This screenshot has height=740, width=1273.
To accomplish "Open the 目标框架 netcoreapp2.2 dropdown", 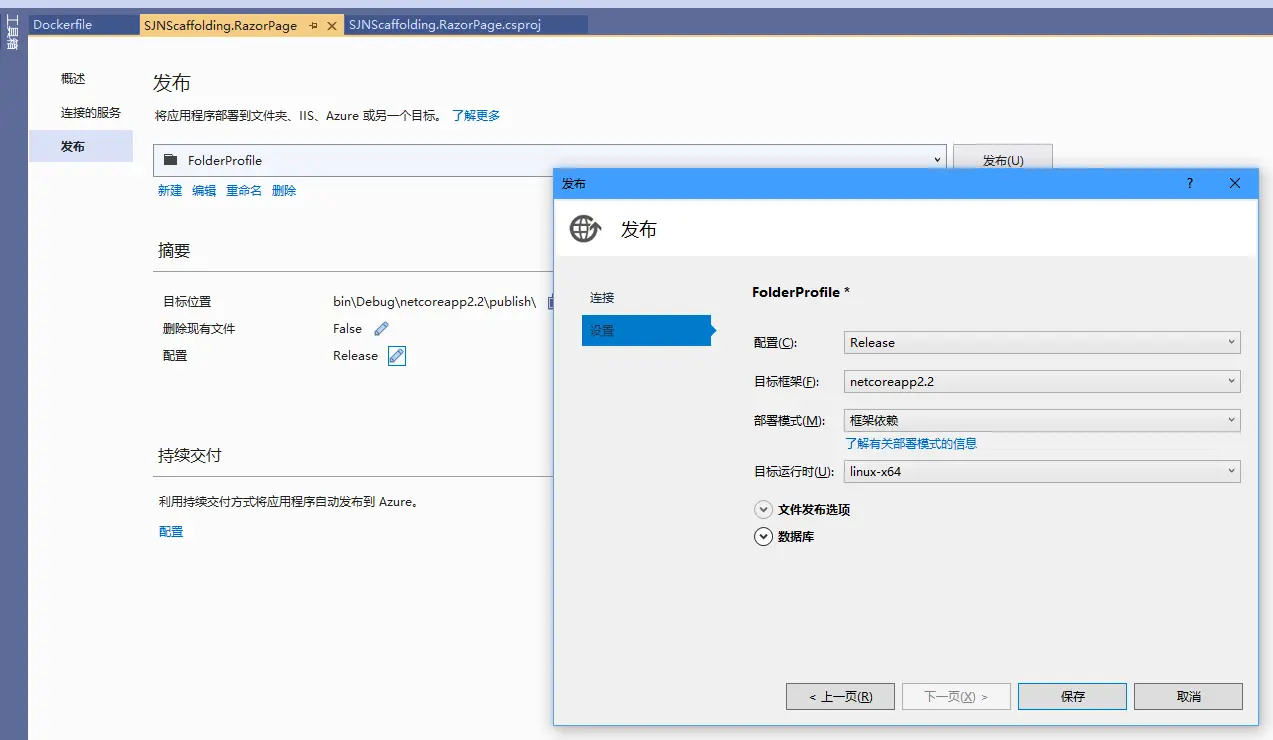I will pyautogui.click(x=1042, y=381).
